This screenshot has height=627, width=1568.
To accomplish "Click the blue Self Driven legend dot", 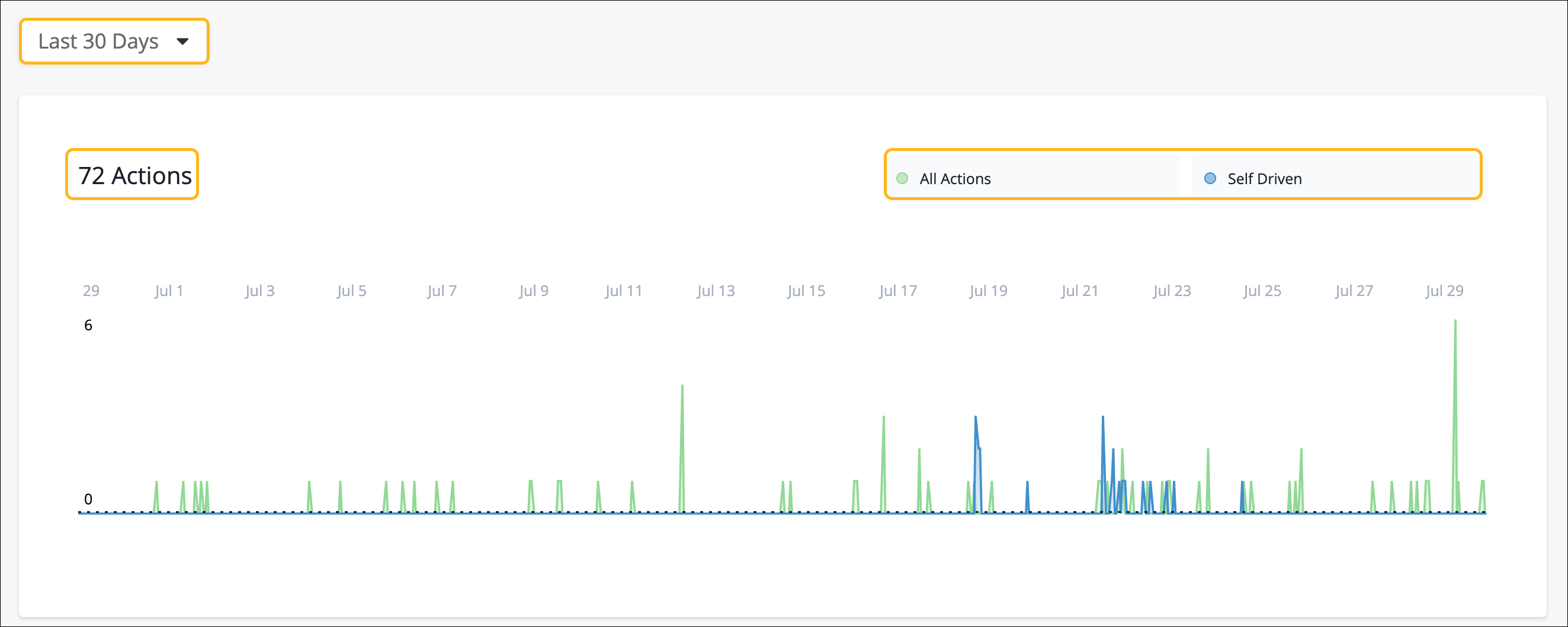I will (1210, 178).
